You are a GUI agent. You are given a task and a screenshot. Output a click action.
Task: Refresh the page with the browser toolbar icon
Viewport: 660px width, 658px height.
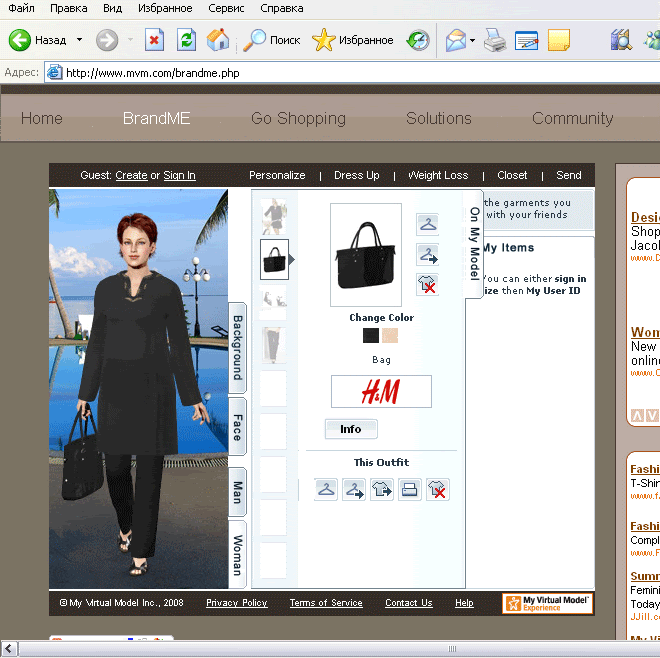186,40
